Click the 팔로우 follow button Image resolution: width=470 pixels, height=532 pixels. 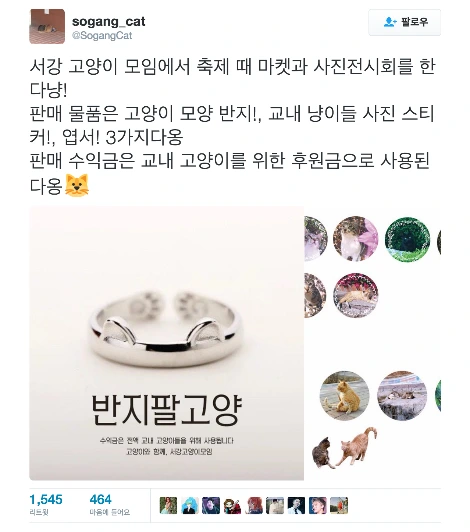point(405,22)
